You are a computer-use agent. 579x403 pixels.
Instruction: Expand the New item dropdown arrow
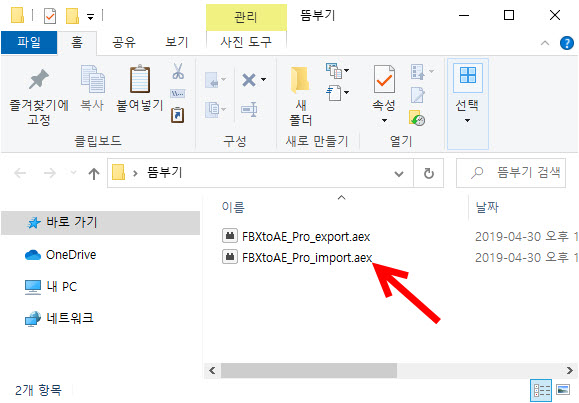pos(346,71)
